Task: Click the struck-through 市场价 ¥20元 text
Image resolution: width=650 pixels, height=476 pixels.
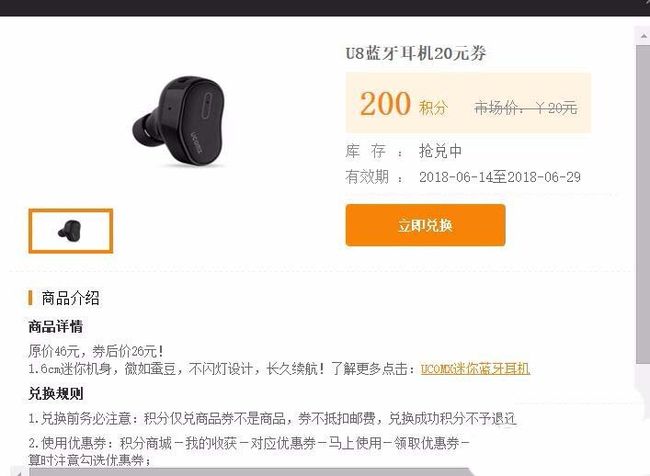Action: (x=526, y=108)
